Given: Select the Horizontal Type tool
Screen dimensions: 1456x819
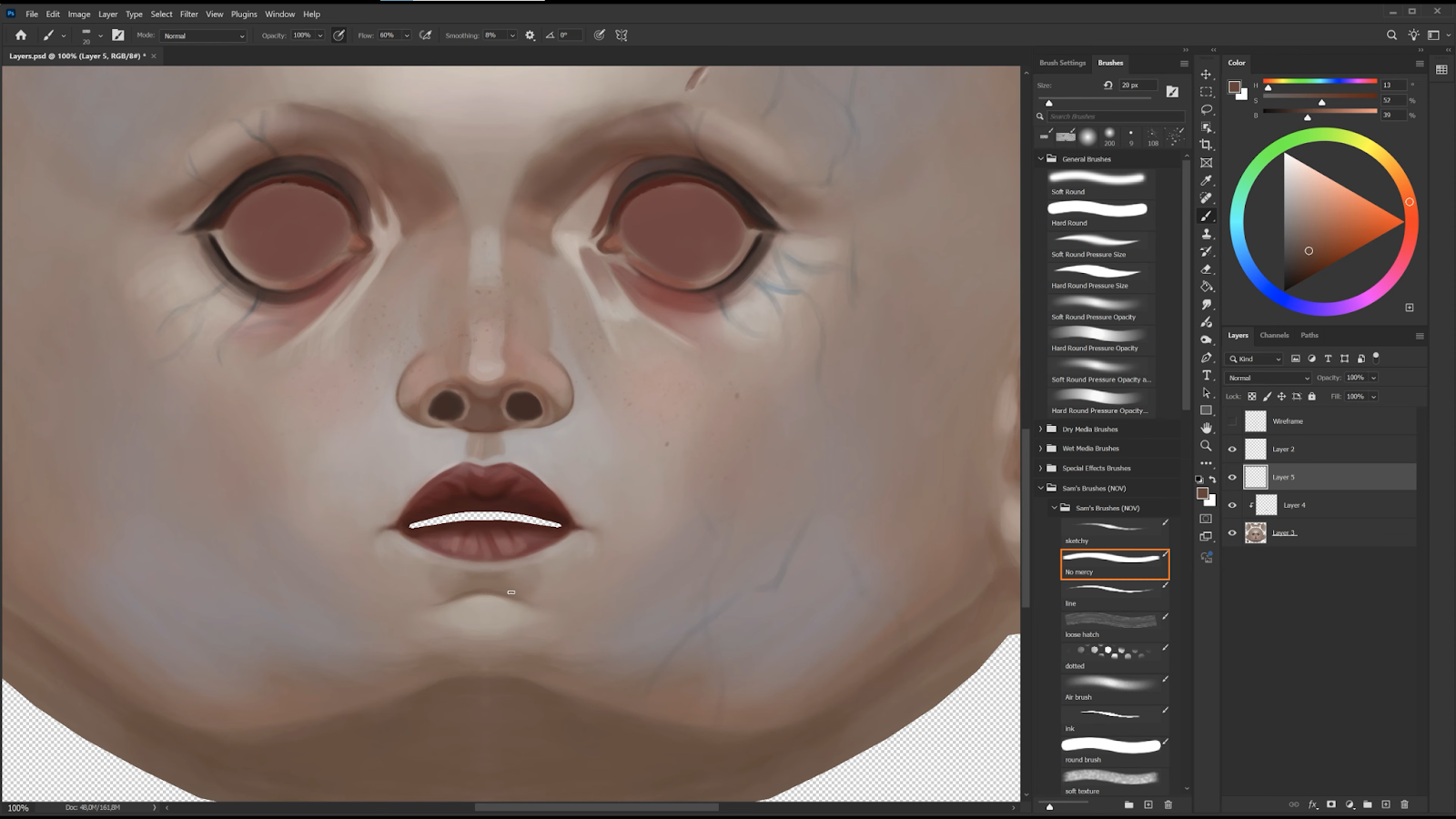Looking at the screenshot, I should pyautogui.click(x=1207, y=375).
